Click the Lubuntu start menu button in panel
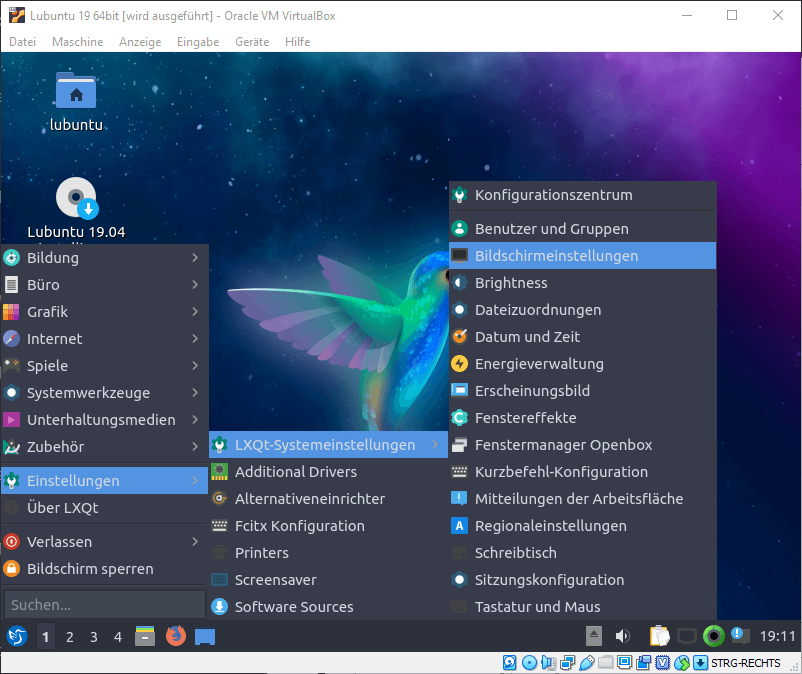This screenshot has height=674, width=802. (17, 637)
